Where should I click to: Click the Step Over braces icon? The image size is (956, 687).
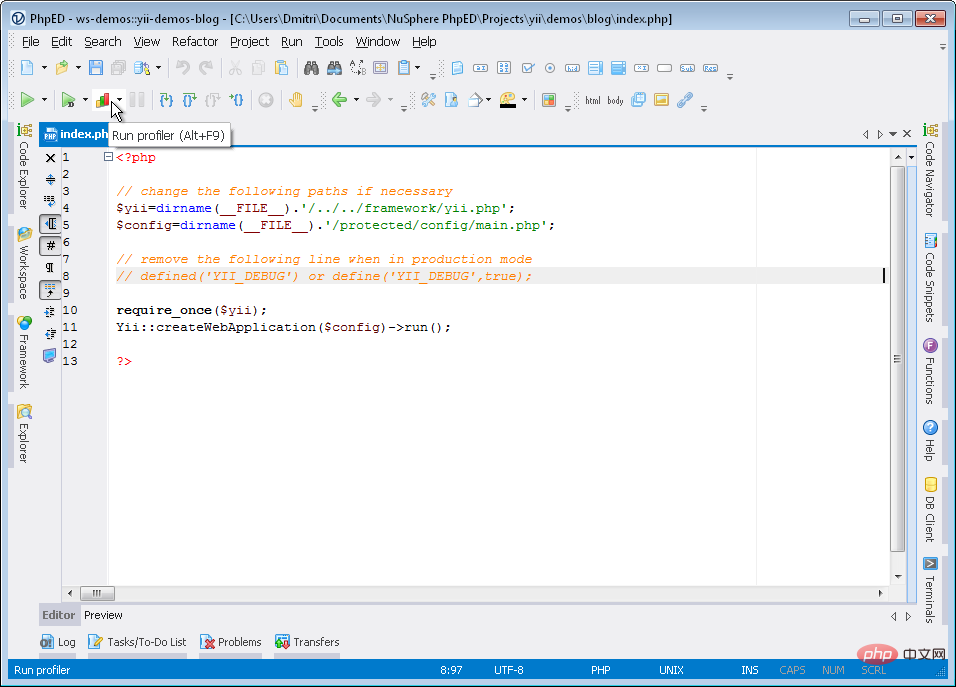(x=190, y=99)
